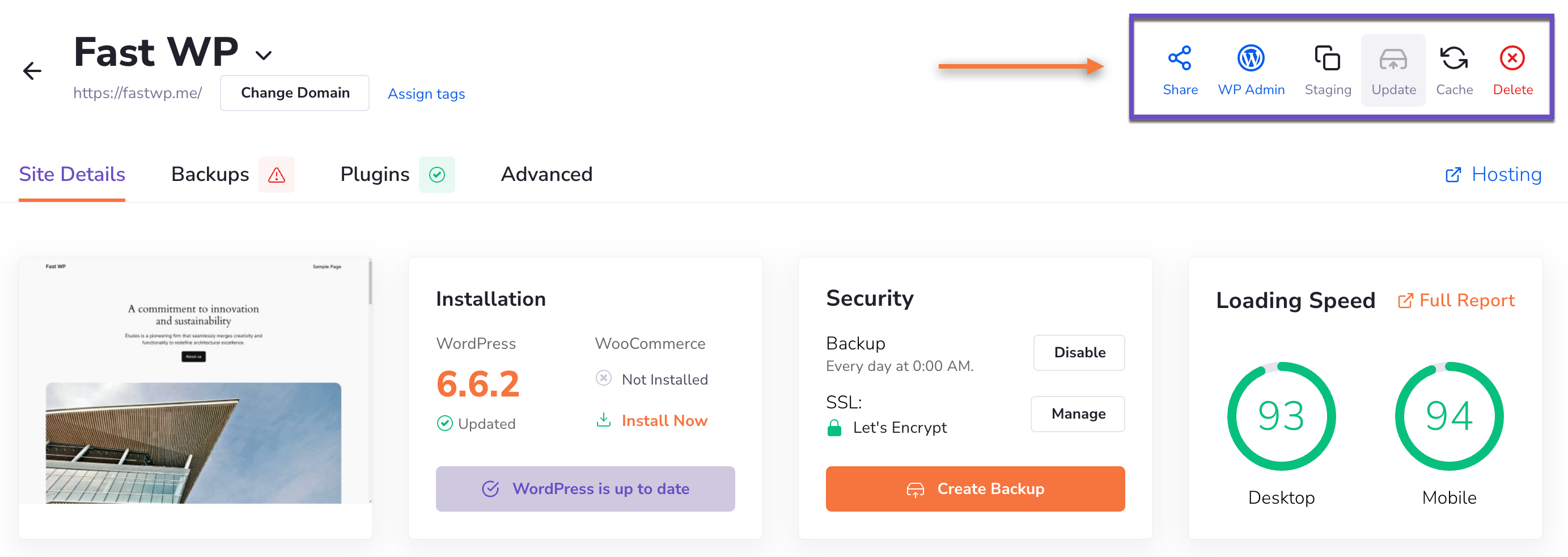Screen dimensions: 1568x557
Task: Clear the site Cache
Action: coord(1455,69)
